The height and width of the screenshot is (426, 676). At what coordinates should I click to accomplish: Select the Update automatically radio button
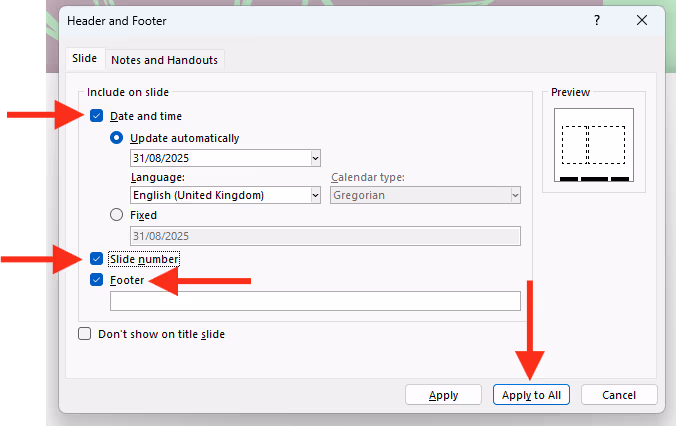(117, 138)
